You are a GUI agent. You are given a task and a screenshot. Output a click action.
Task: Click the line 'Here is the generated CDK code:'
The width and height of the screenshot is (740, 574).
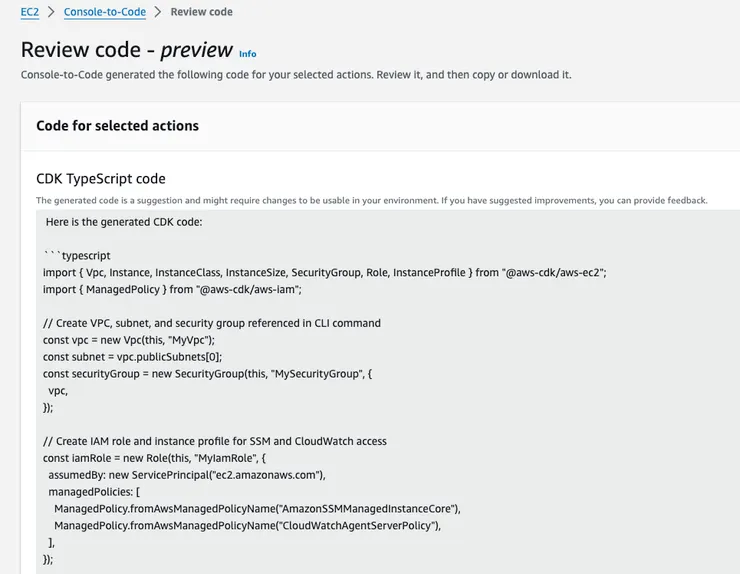pos(124,221)
